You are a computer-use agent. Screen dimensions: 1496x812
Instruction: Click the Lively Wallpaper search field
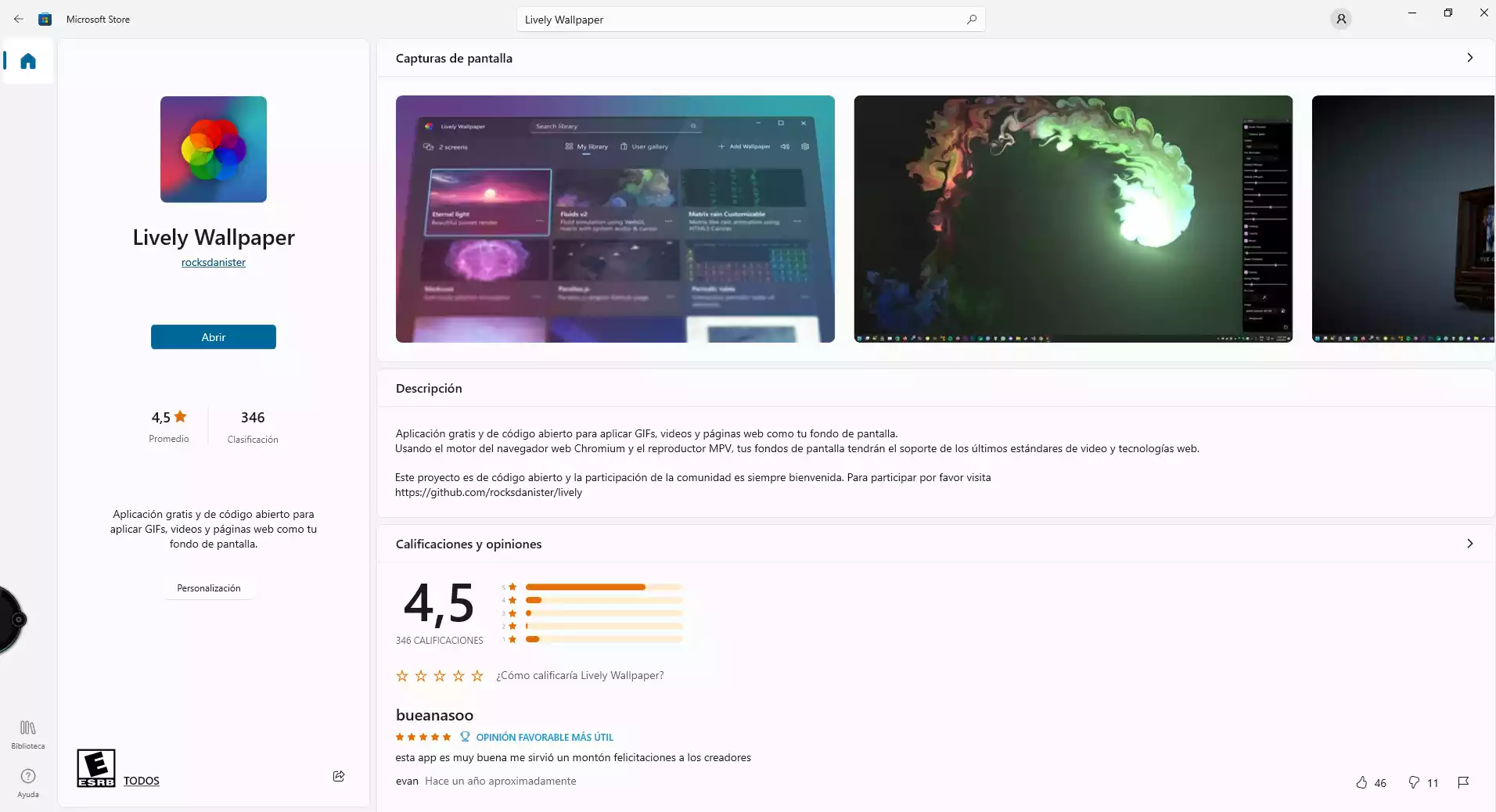tap(751, 20)
